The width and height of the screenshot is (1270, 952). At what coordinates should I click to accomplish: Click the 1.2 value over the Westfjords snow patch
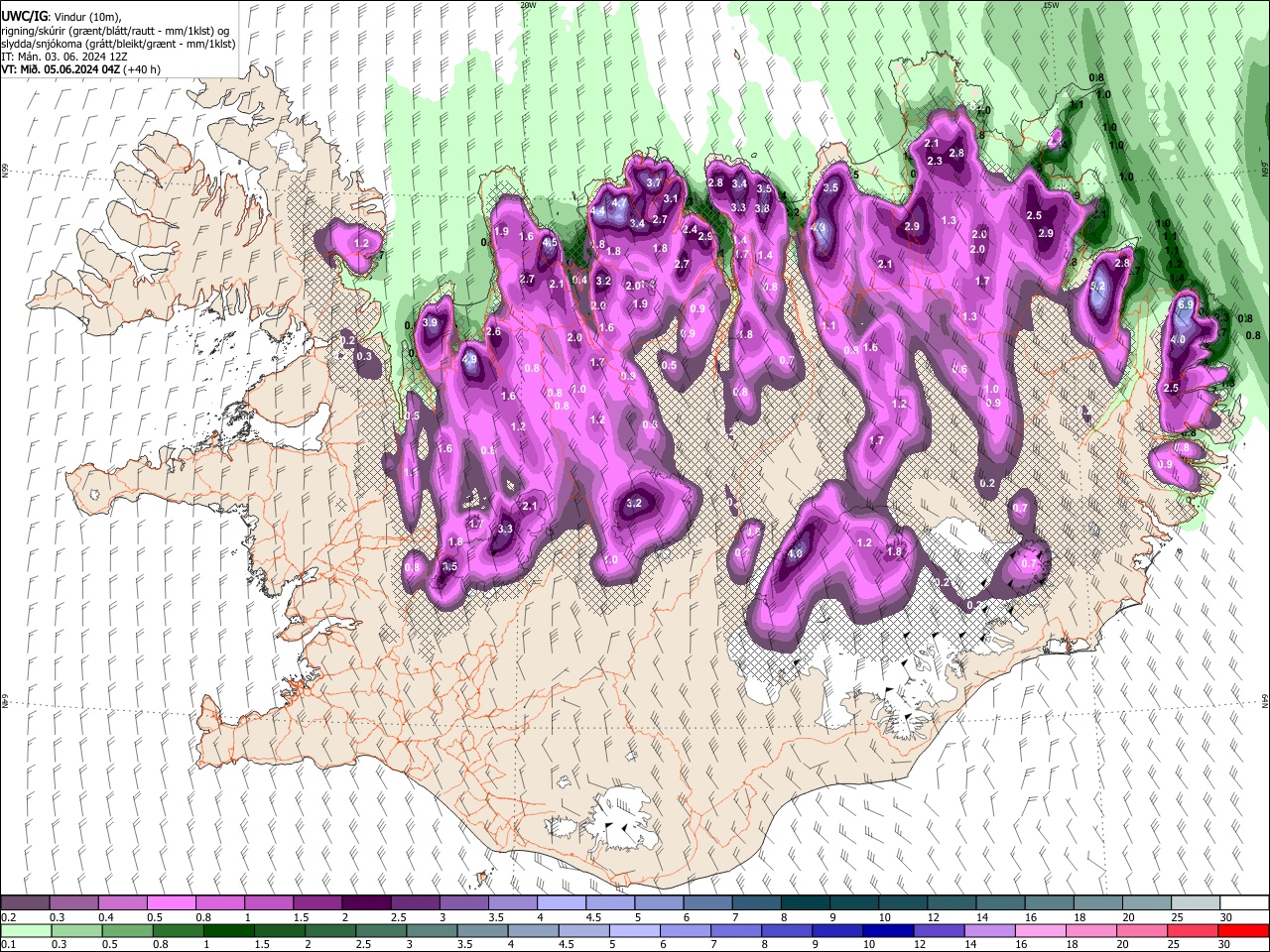(x=361, y=243)
